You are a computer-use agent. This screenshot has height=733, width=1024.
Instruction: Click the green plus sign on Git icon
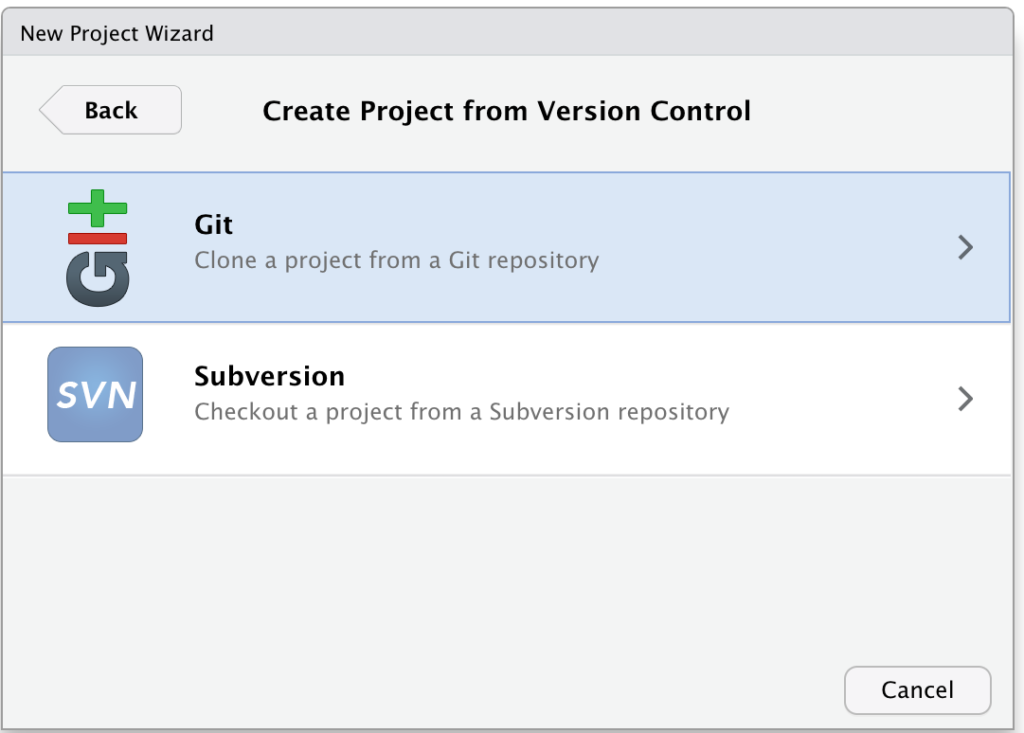pyautogui.click(x=97, y=208)
